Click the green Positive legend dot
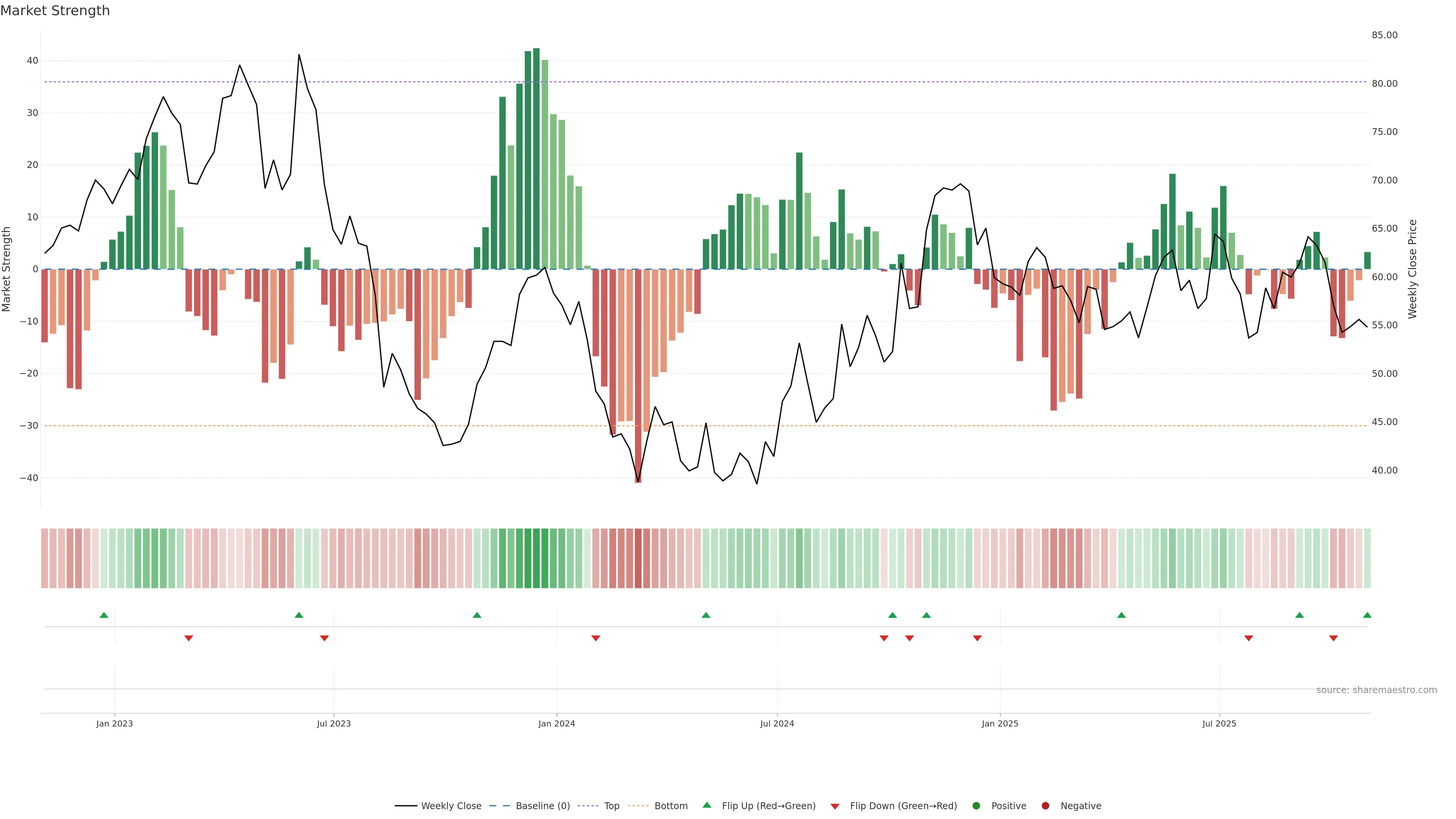Screen dimensions: 1456x819 [976, 806]
